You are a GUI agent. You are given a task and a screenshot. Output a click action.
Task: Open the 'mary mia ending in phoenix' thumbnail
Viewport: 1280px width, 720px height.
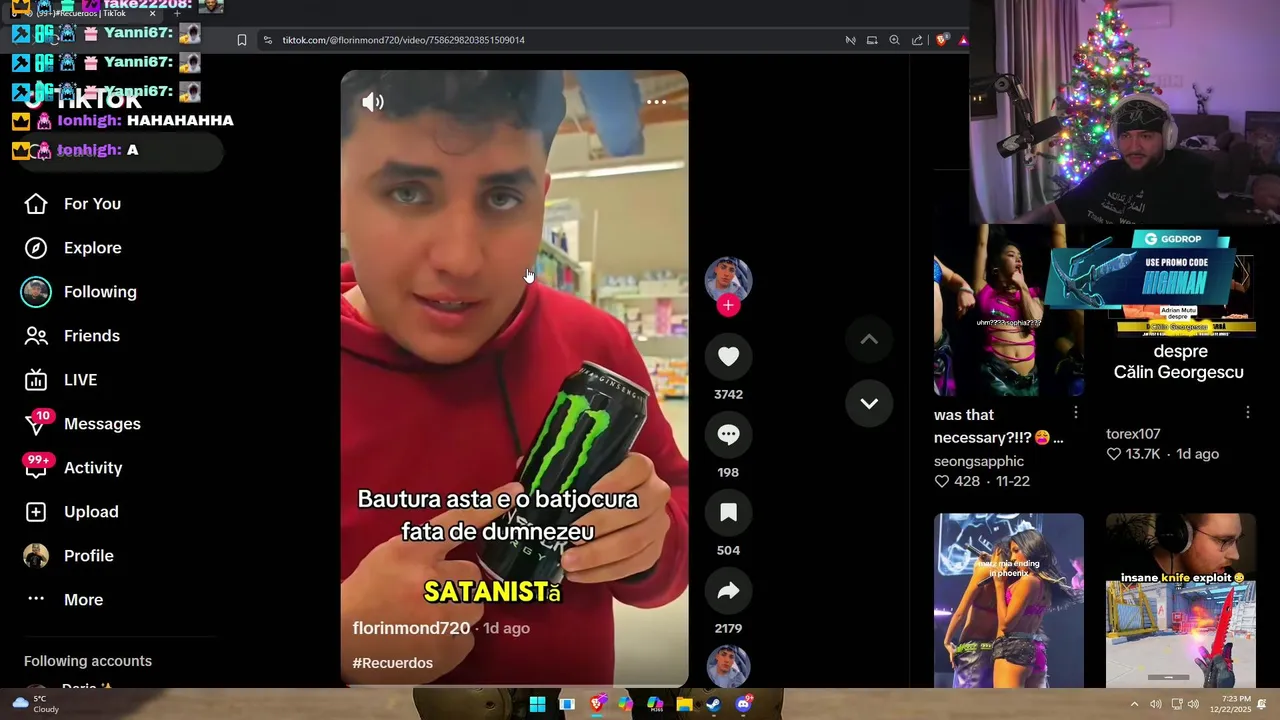[1008, 600]
